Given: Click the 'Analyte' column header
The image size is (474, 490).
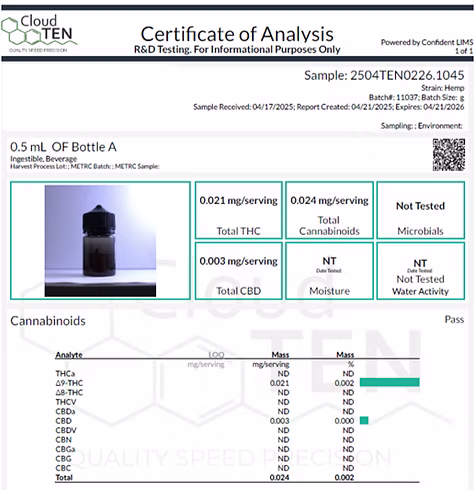Looking at the screenshot, I should pyautogui.click(x=69, y=355).
